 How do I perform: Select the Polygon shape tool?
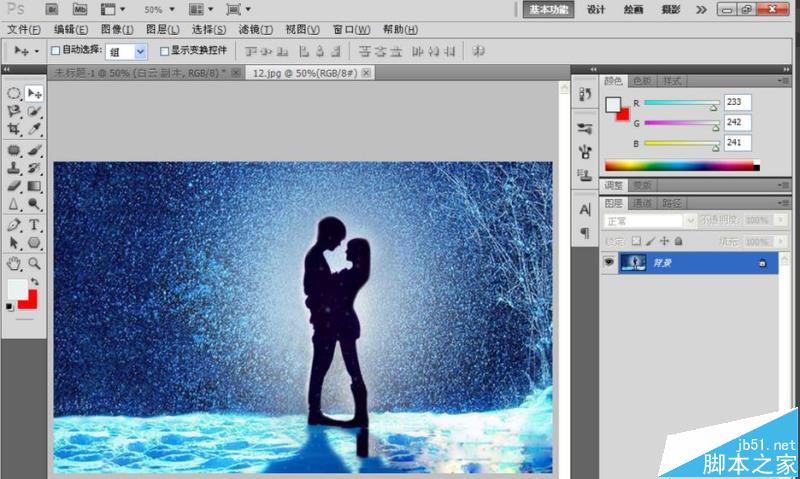(x=34, y=243)
